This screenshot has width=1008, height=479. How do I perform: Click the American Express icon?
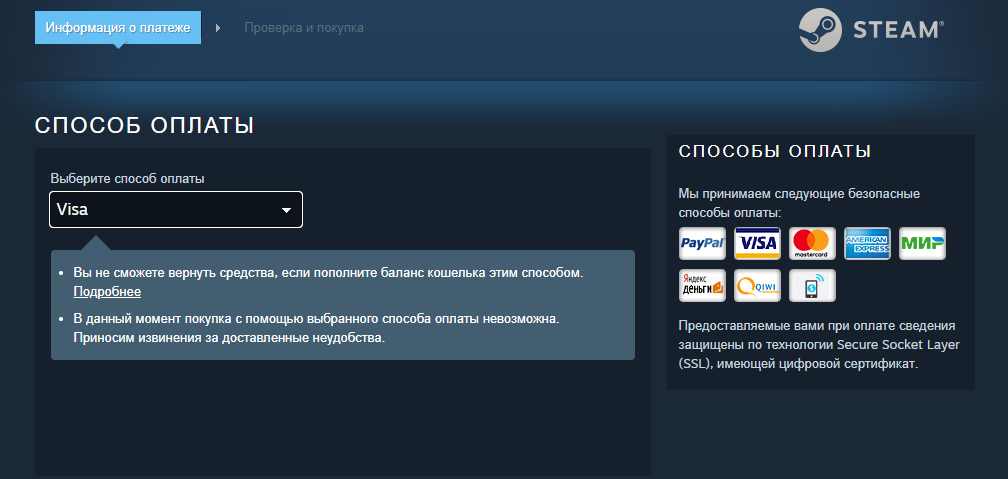click(867, 243)
